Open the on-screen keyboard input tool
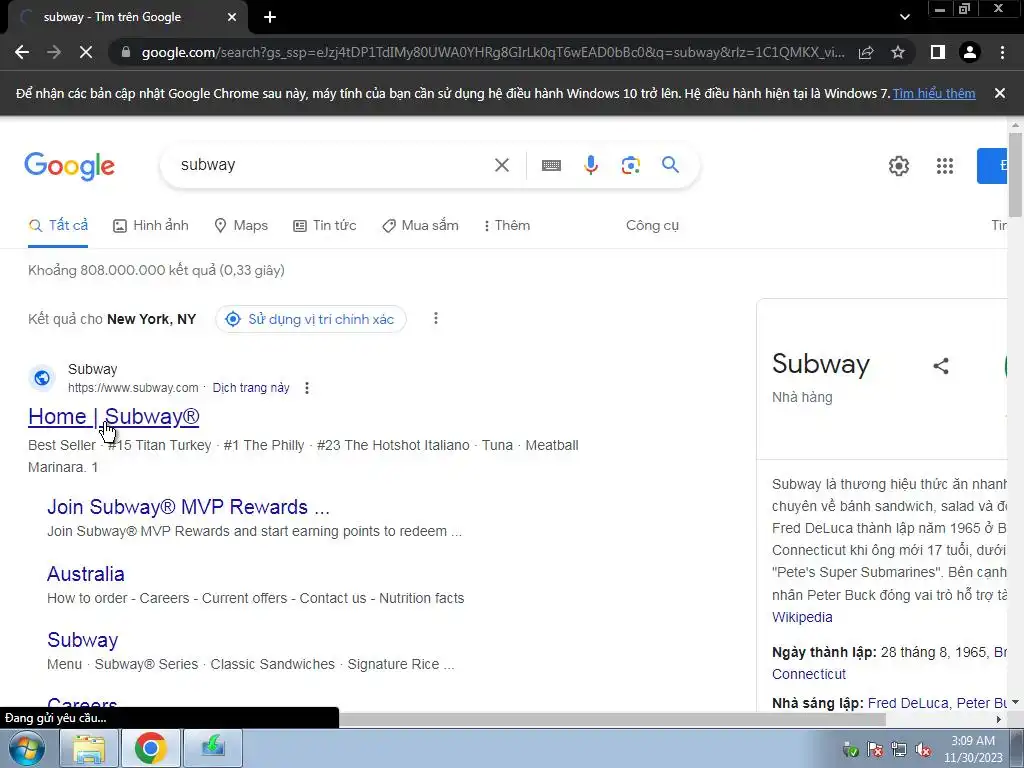The width and height of the screenshot is (1024, 768). pyautogui.click(x=551, y=165)
